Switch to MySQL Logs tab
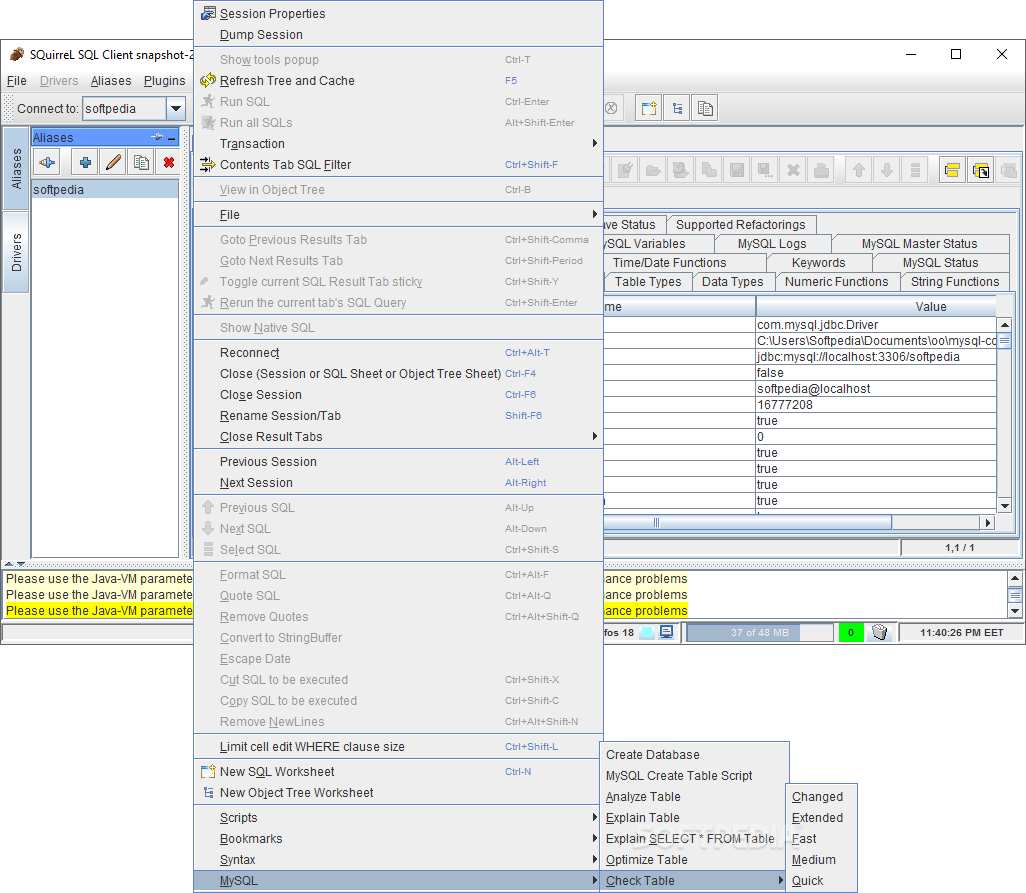The image size is (1026, 893). tap(772, 243)
